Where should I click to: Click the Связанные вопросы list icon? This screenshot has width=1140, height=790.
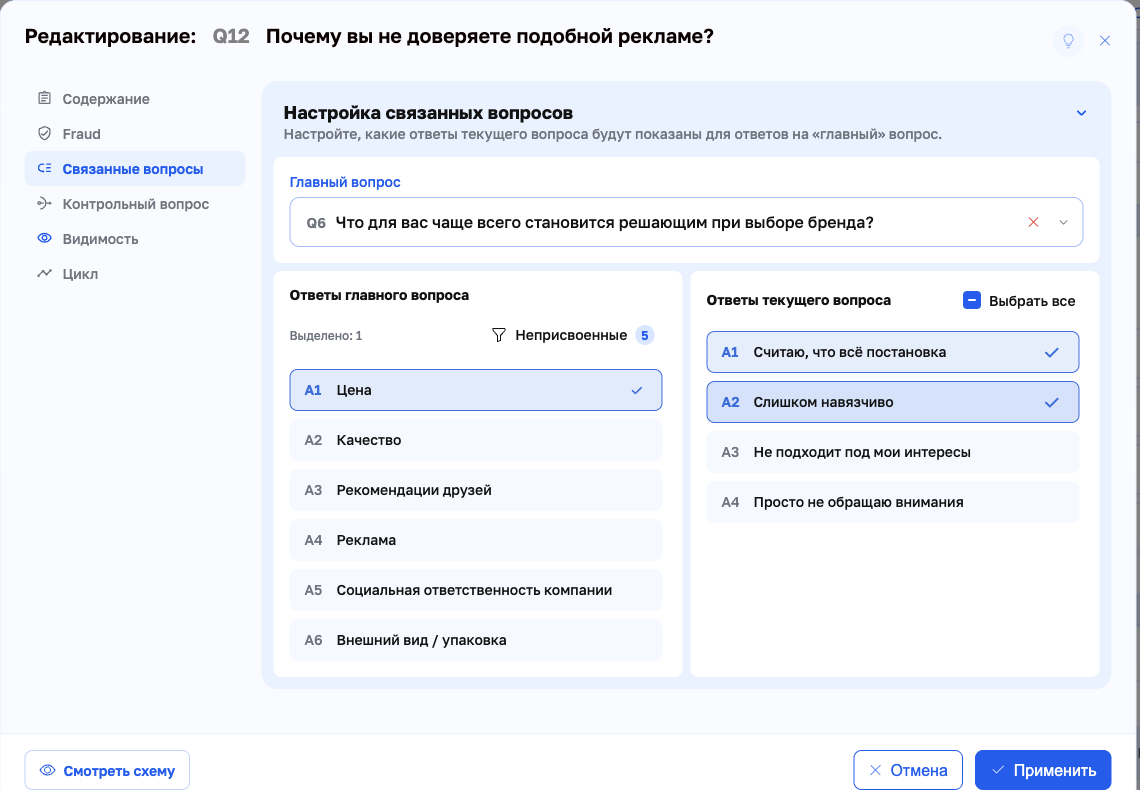(x=44, y=169)
